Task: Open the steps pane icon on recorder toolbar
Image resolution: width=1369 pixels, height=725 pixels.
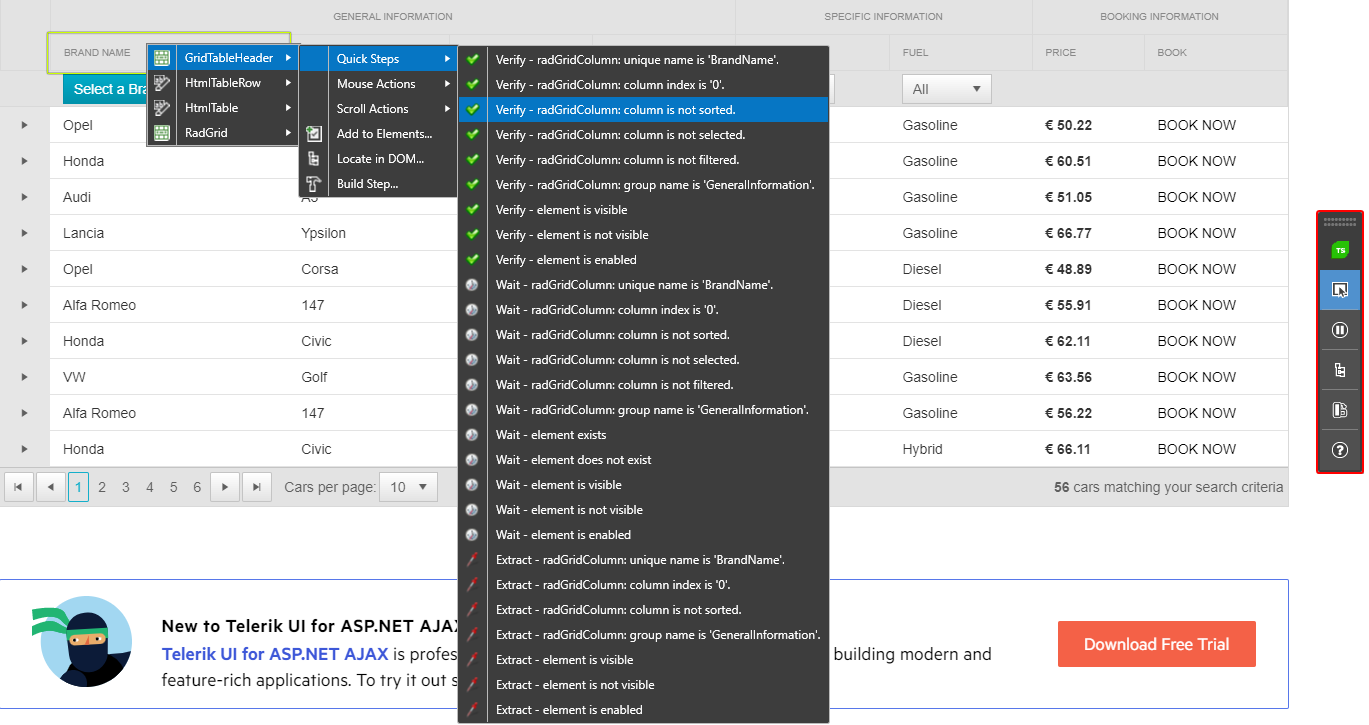Action: pyautogui.click(x=1340, y=409)
